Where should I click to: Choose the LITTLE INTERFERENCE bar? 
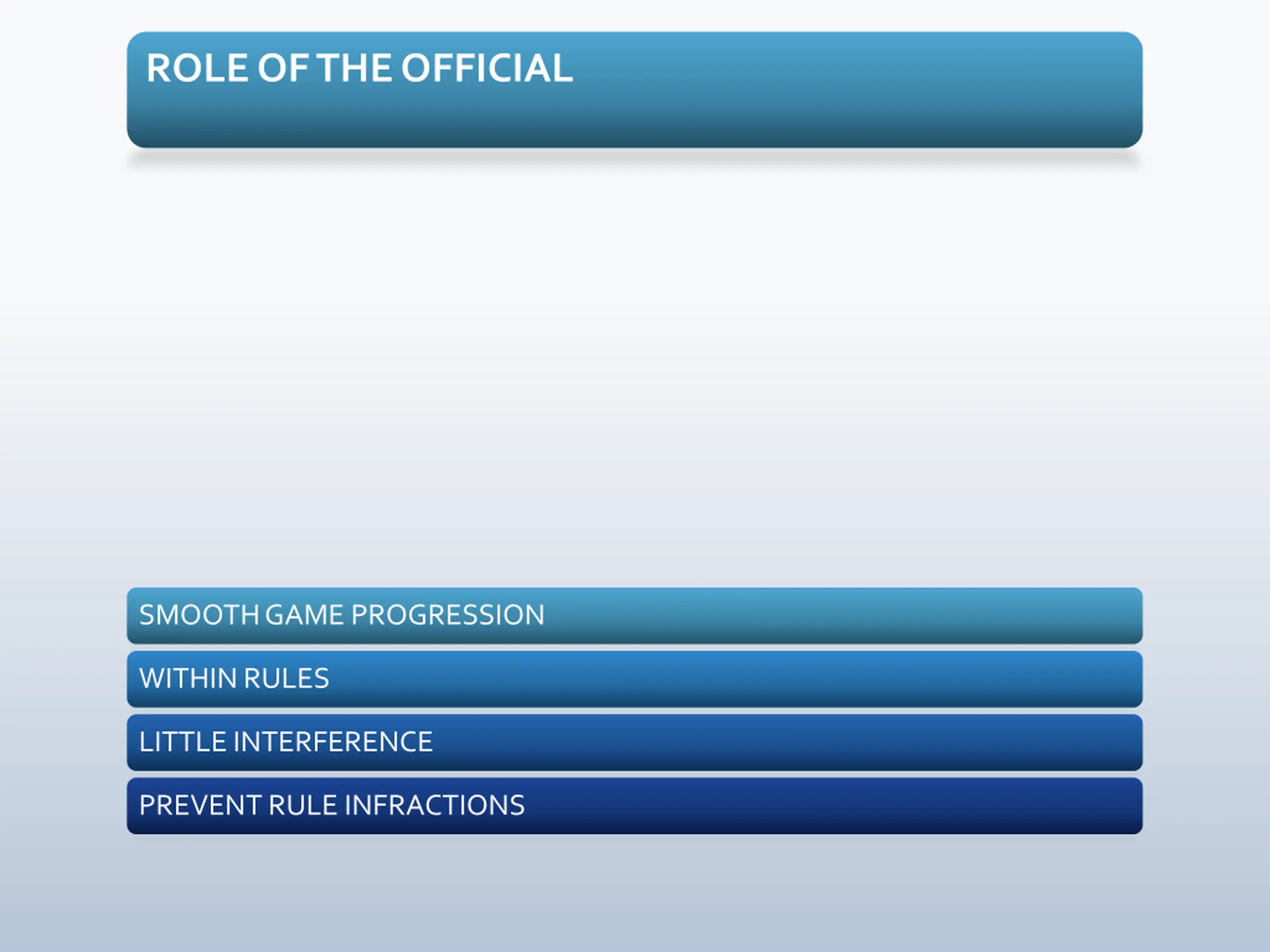[x=635, y=742]
